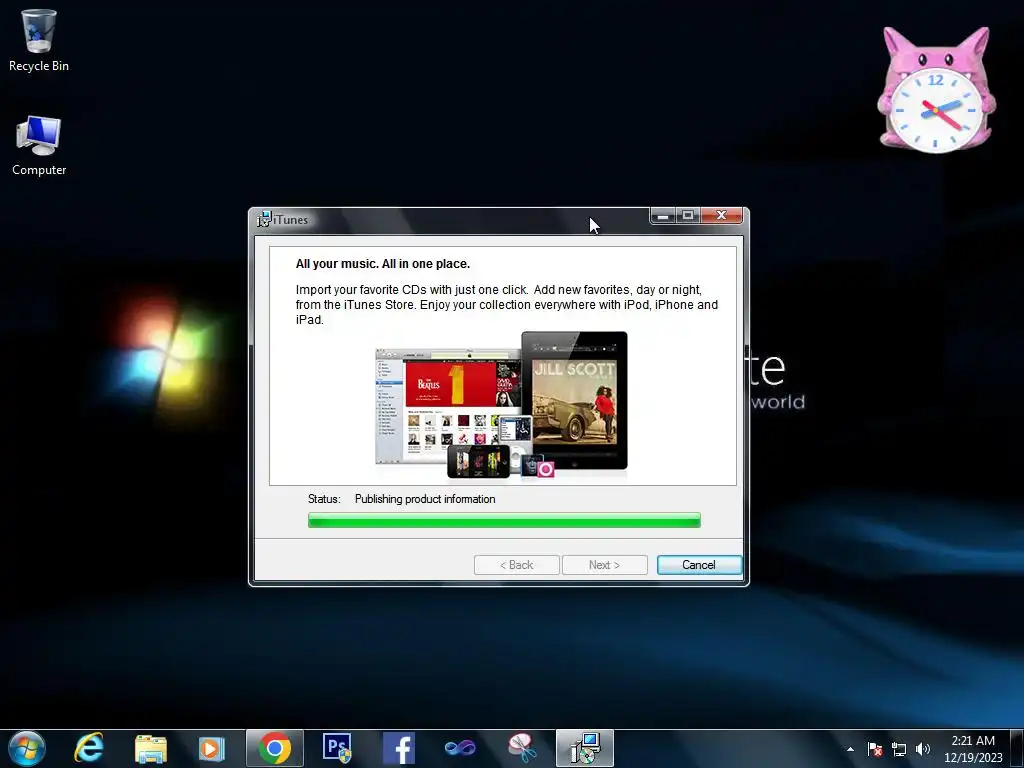The width and height of the screenshot is (1024, 768).
Task: Open the Action Center flag icon
Action: tap(875, 749)
